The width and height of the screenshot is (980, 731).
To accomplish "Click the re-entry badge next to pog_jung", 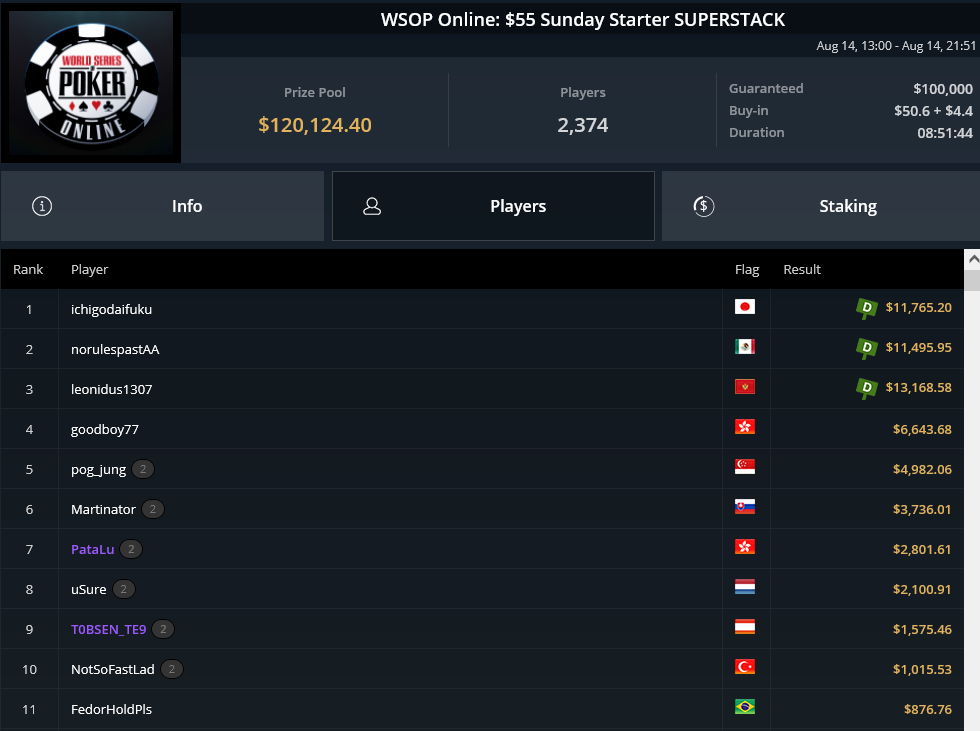I will coord(143,469).
